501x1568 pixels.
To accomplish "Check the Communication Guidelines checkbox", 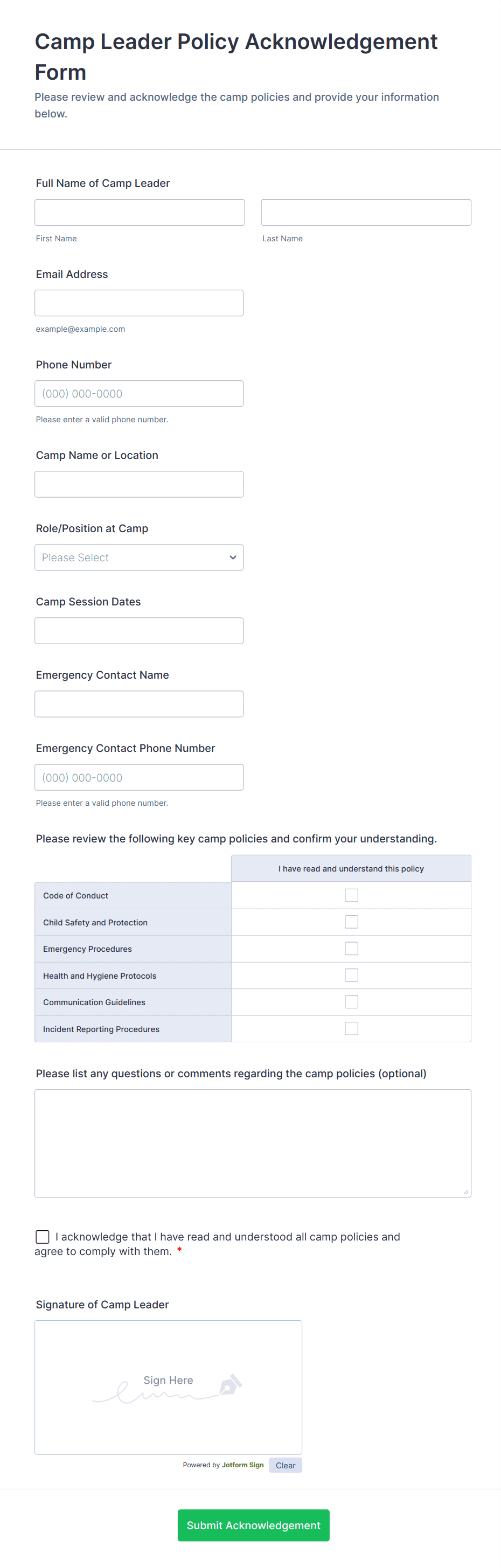I will (x=351, y=1002).
